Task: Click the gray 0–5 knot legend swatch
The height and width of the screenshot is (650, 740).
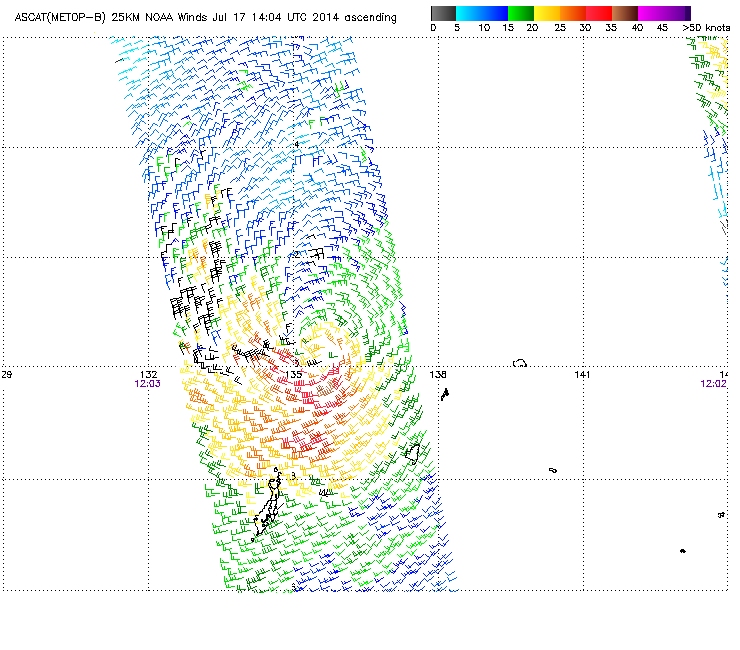Action: pyautogui.click(x=444, y=13)
